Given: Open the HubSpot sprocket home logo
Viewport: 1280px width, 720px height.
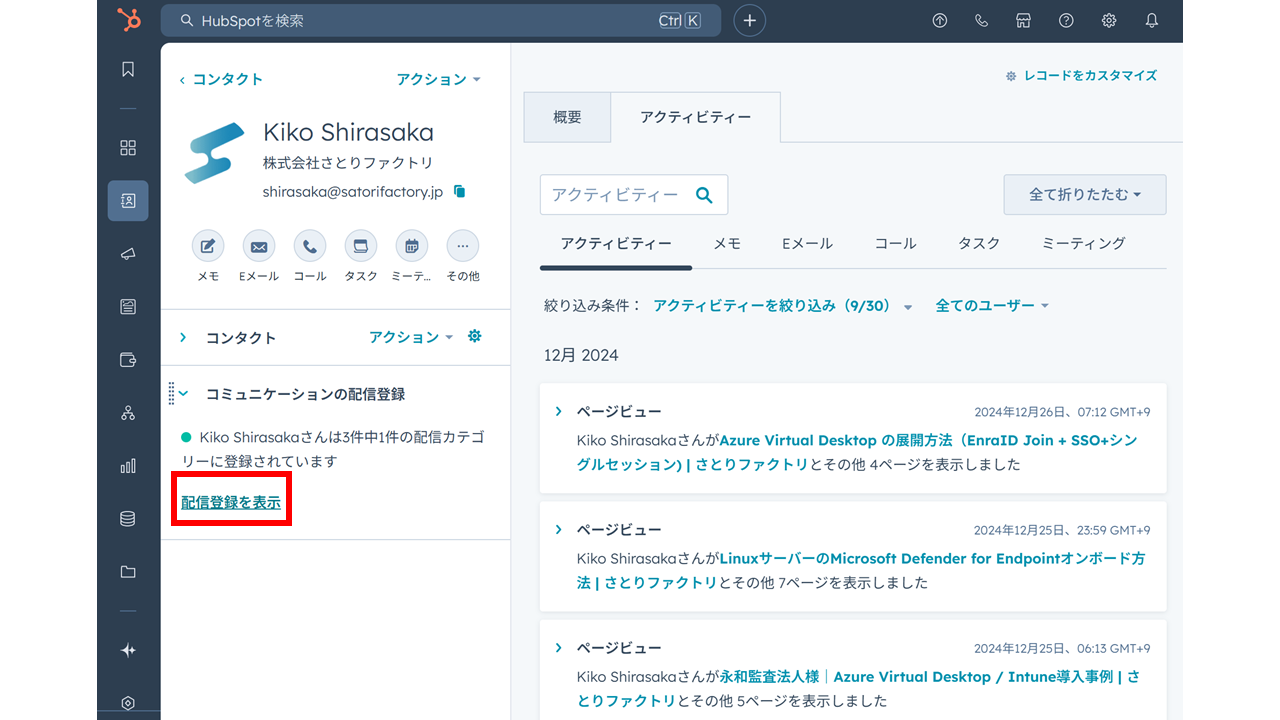Looking at the screenshot, I should [128, 20].
